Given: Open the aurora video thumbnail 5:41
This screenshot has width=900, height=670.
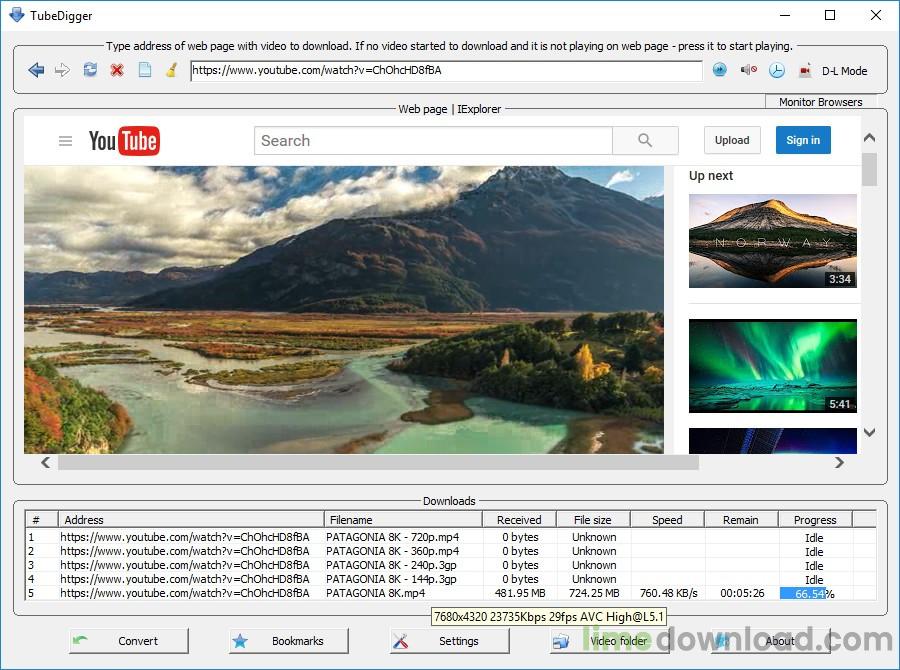Looking at the screenshot, I should (x=773, y=366).
